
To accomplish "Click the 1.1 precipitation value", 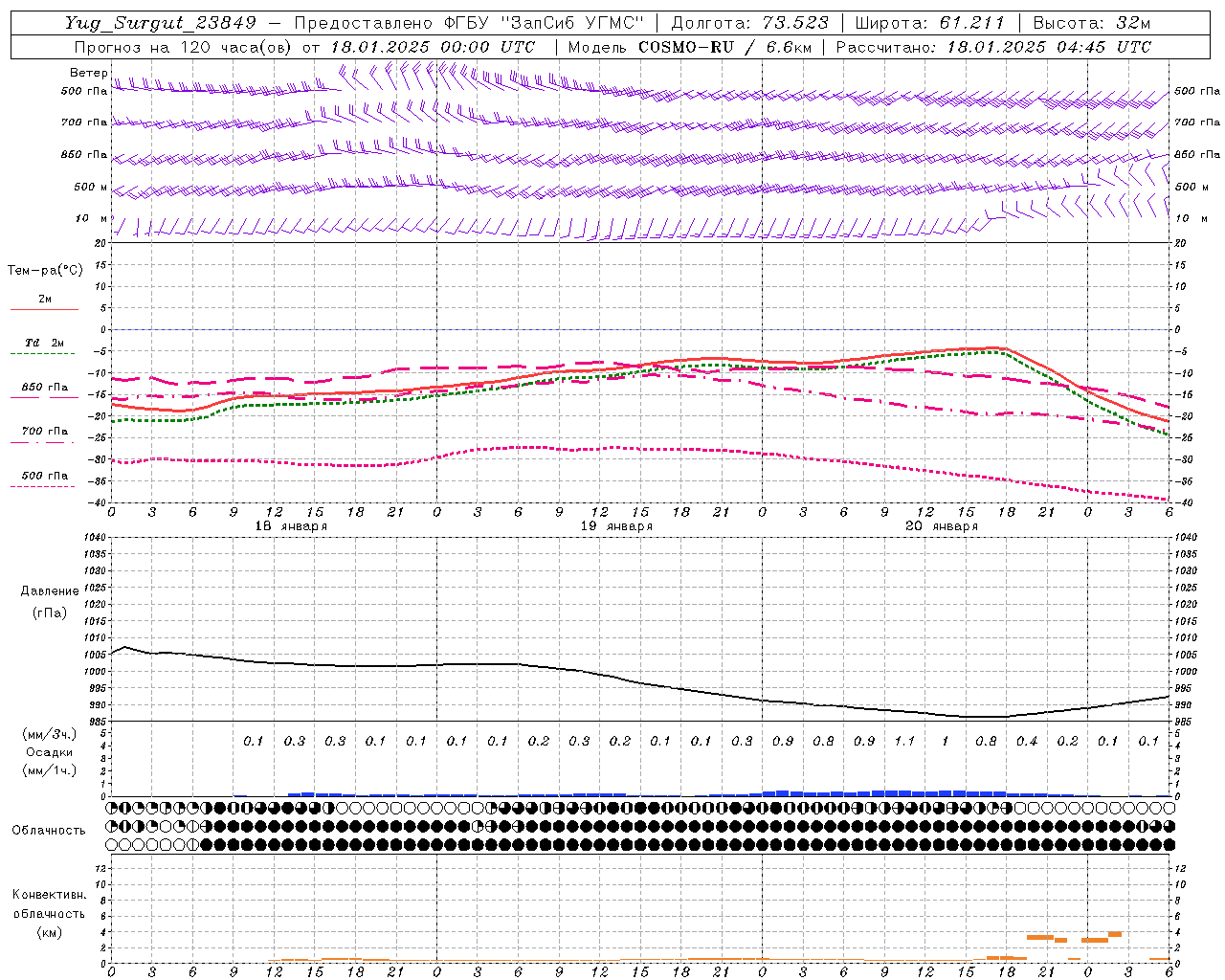I will 904,741.
